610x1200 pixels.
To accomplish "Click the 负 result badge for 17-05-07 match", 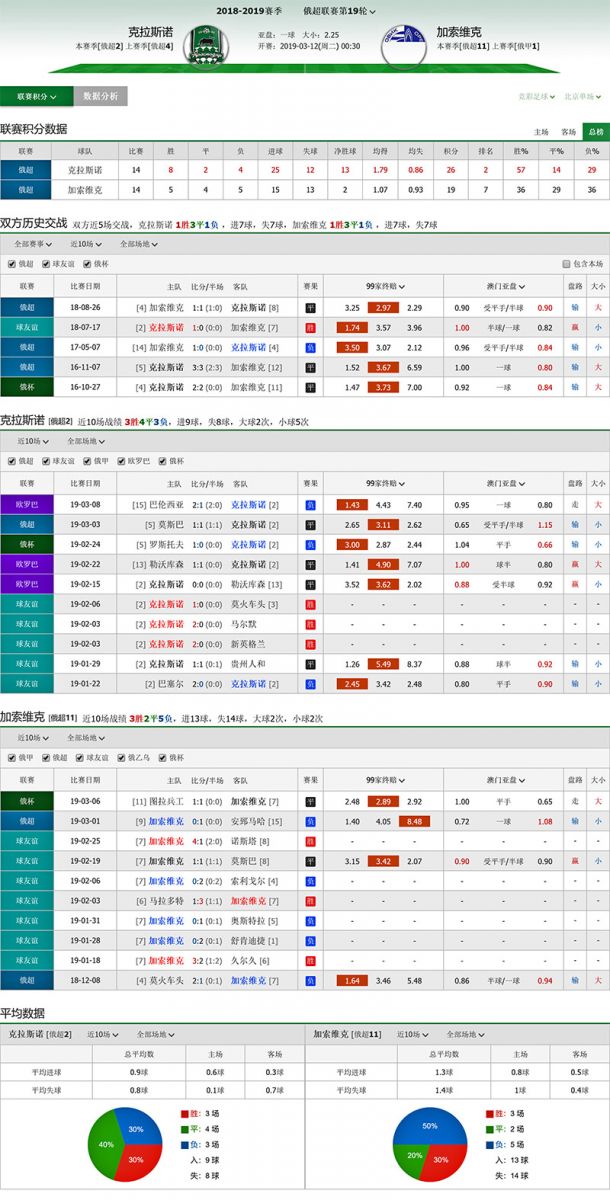I will [310, 347].
